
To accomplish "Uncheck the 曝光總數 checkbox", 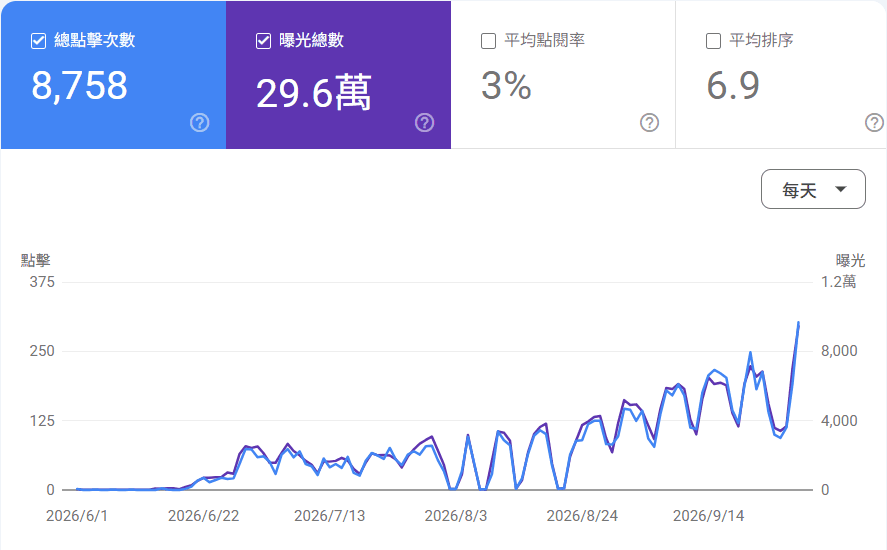I will pos(263,41).
